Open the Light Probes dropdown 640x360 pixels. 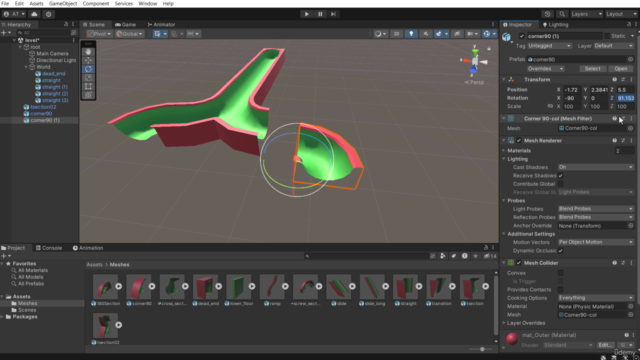(x=596, y=209)
